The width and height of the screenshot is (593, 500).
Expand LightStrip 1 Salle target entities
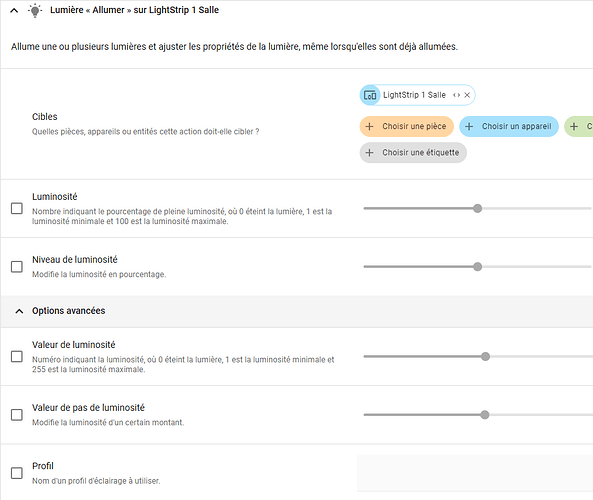pyautogui.click(x=456, y=95)
